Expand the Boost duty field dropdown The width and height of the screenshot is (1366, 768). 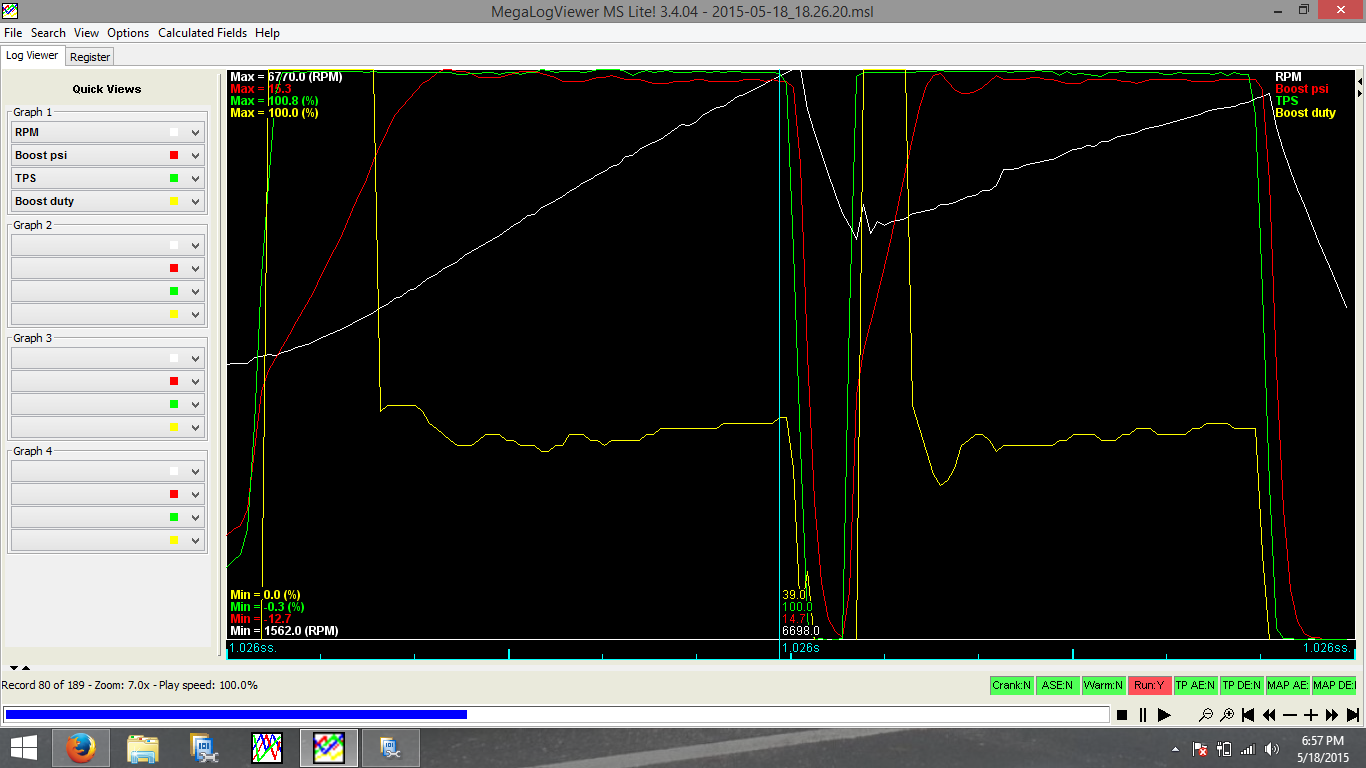[195, 201]
